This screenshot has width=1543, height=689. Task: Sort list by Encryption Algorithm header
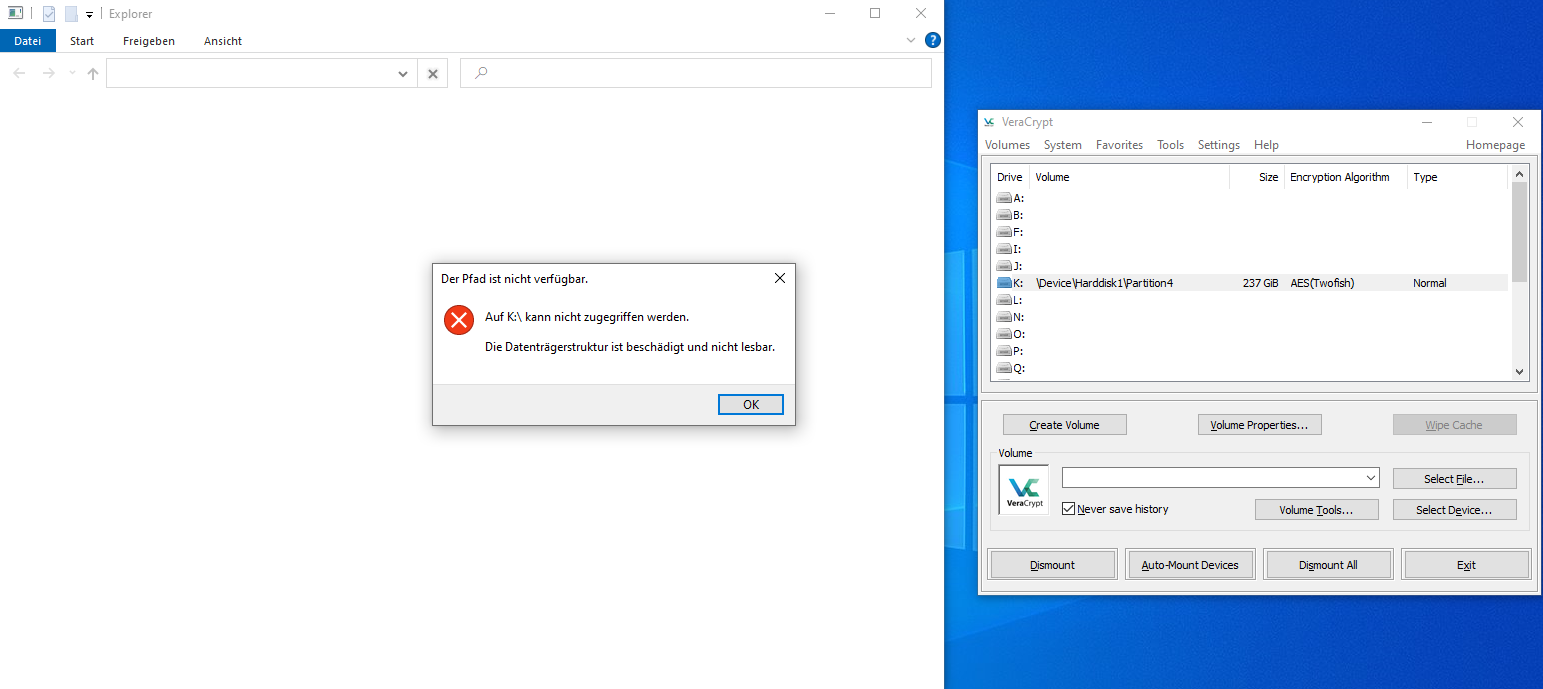click(1346, 177)
